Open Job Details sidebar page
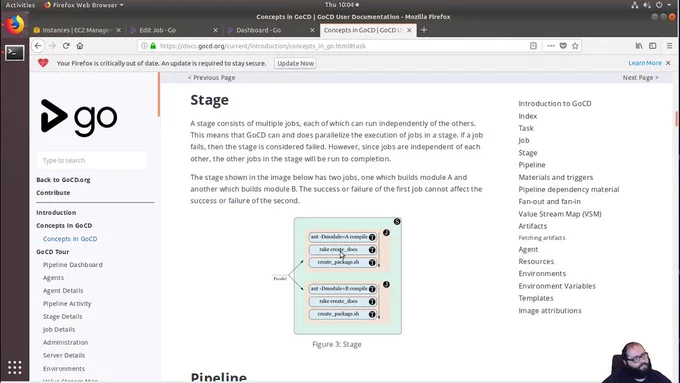Screen dimensions: 680x383 59,330
